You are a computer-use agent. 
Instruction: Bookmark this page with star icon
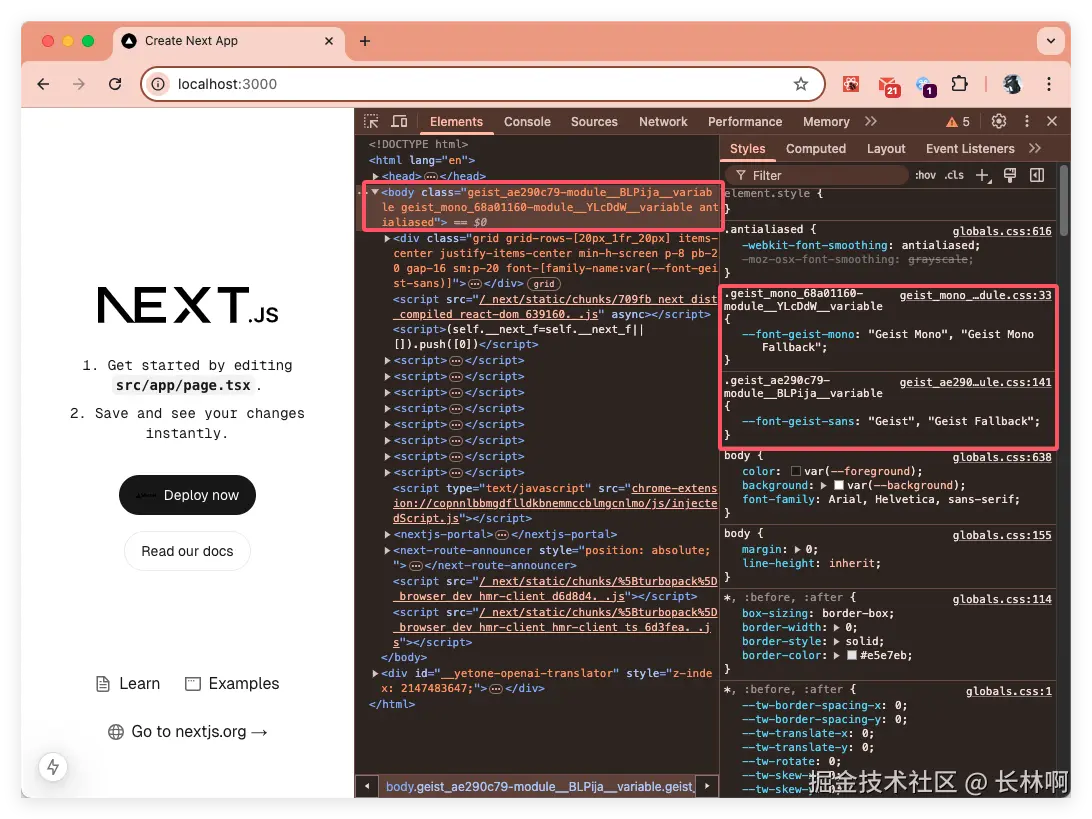tap(801, 84)
